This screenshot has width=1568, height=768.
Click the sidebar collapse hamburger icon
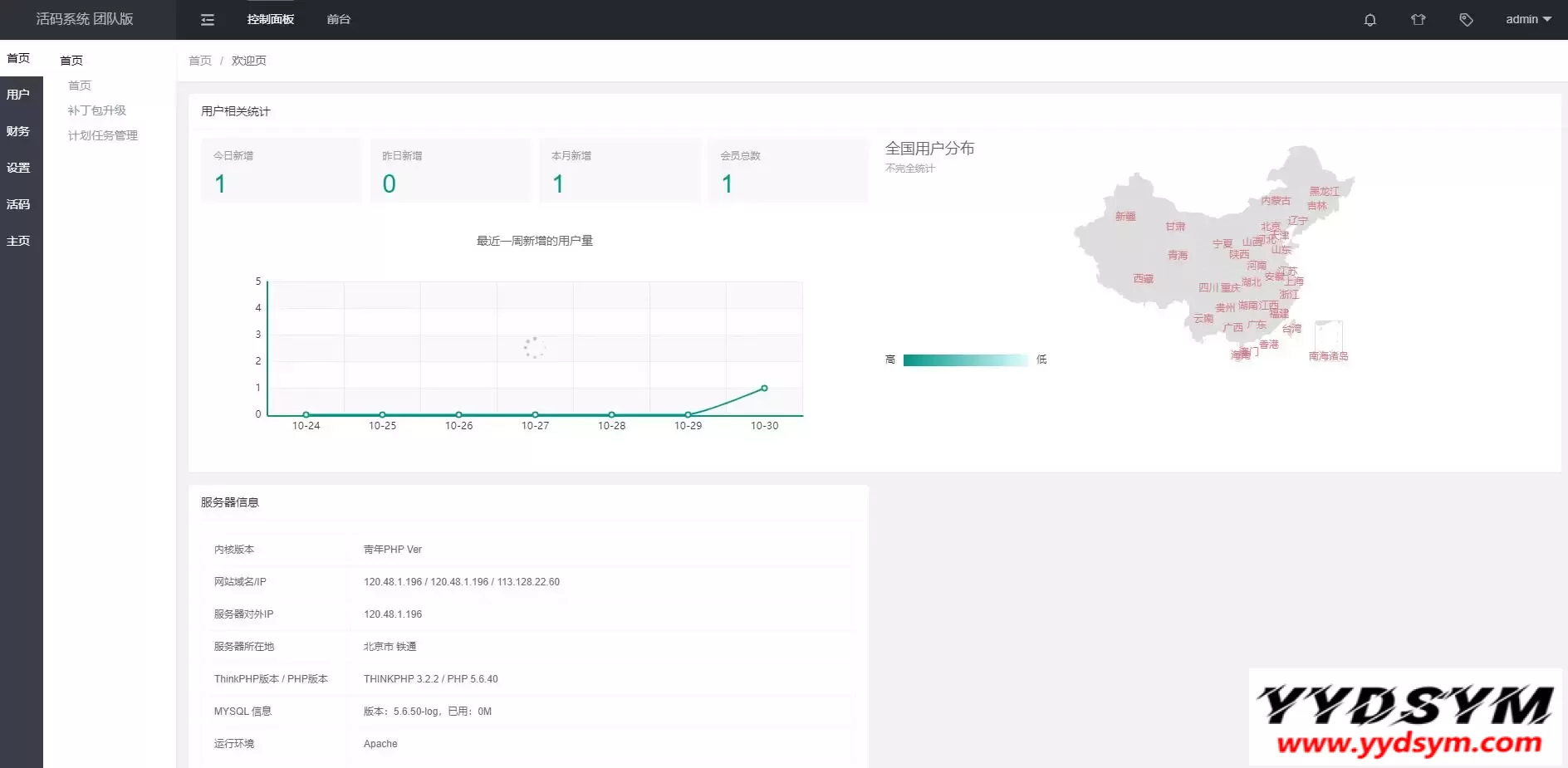coord(208,20)
